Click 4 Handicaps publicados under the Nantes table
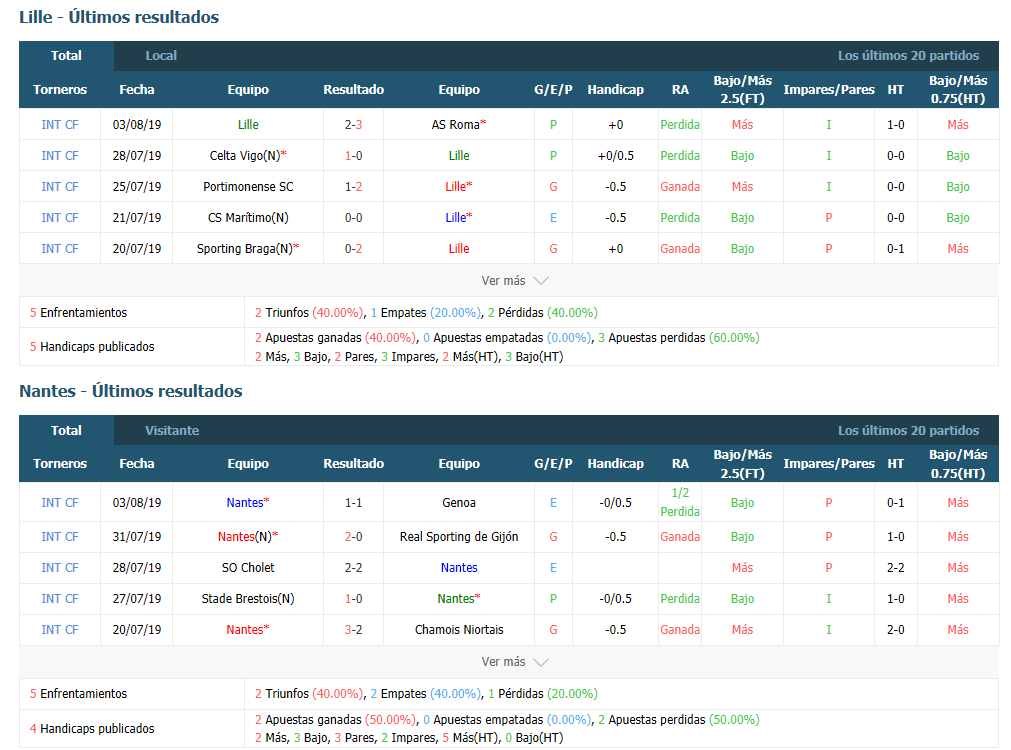The width and height of the screenshot is (1011, 750). [92, 728]
